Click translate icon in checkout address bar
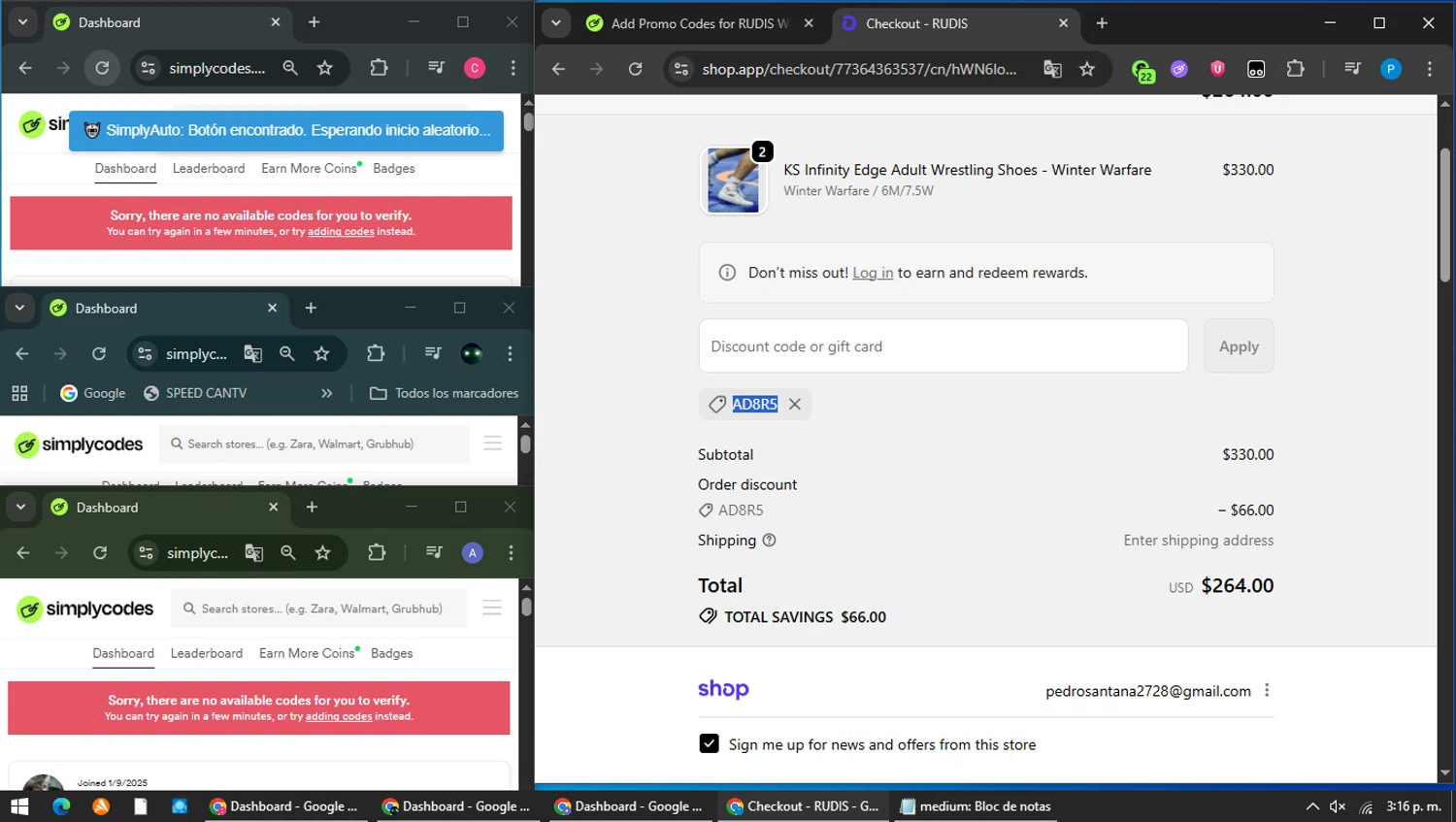 tap(1052, 69)
